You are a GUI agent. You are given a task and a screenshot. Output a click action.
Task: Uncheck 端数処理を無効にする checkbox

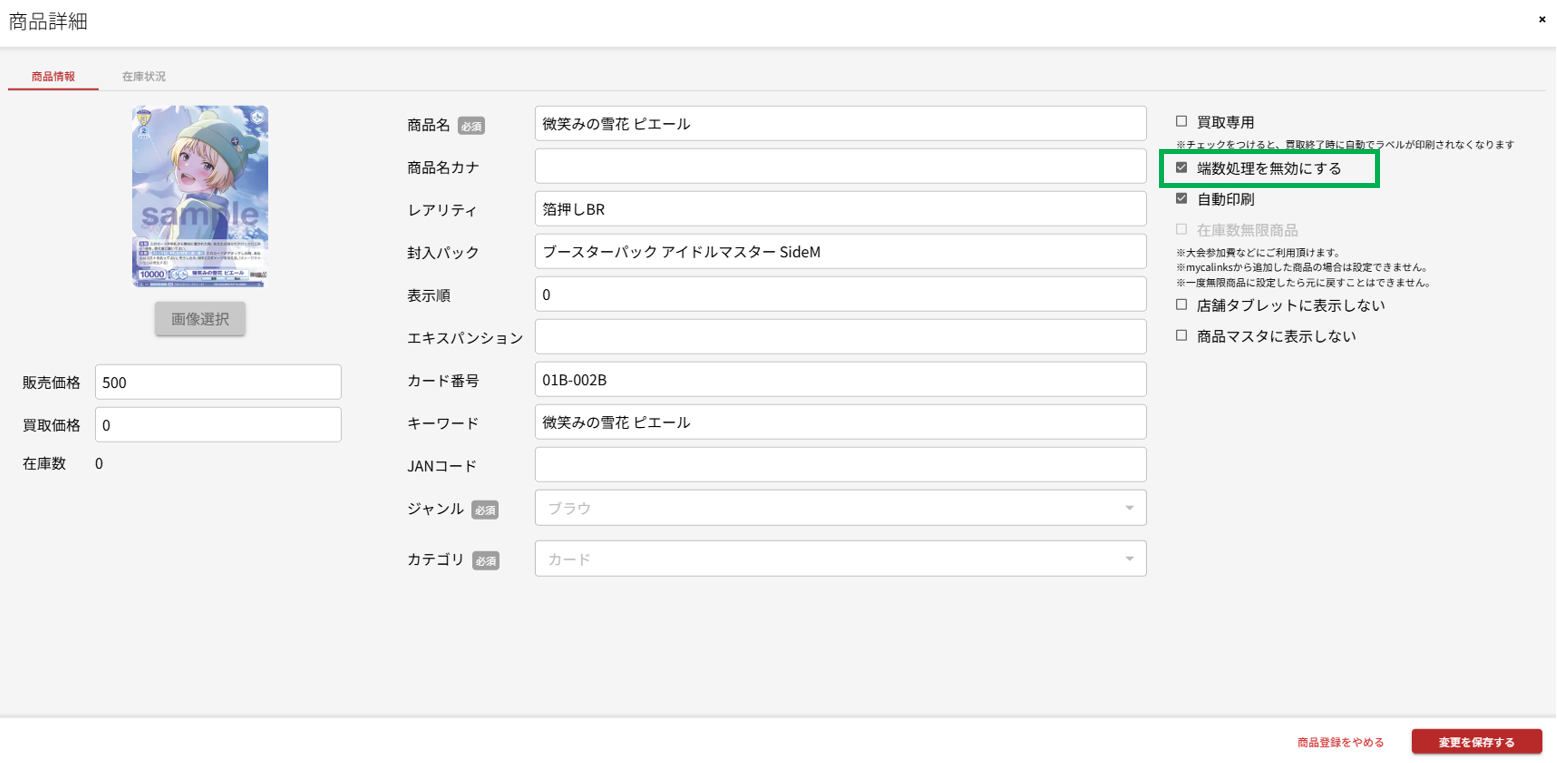(x=1181, y=168)
